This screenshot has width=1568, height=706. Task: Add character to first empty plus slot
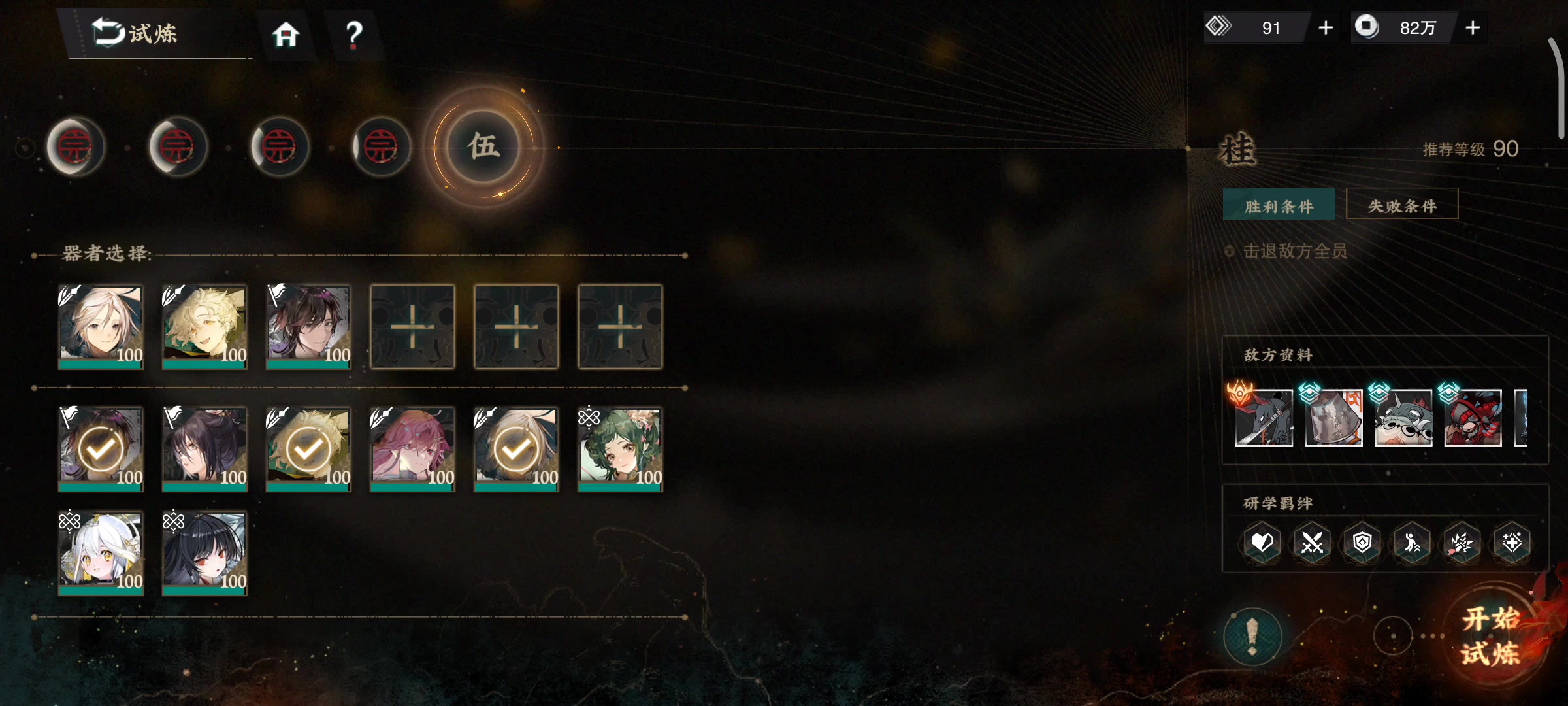(x=412, y=327)
